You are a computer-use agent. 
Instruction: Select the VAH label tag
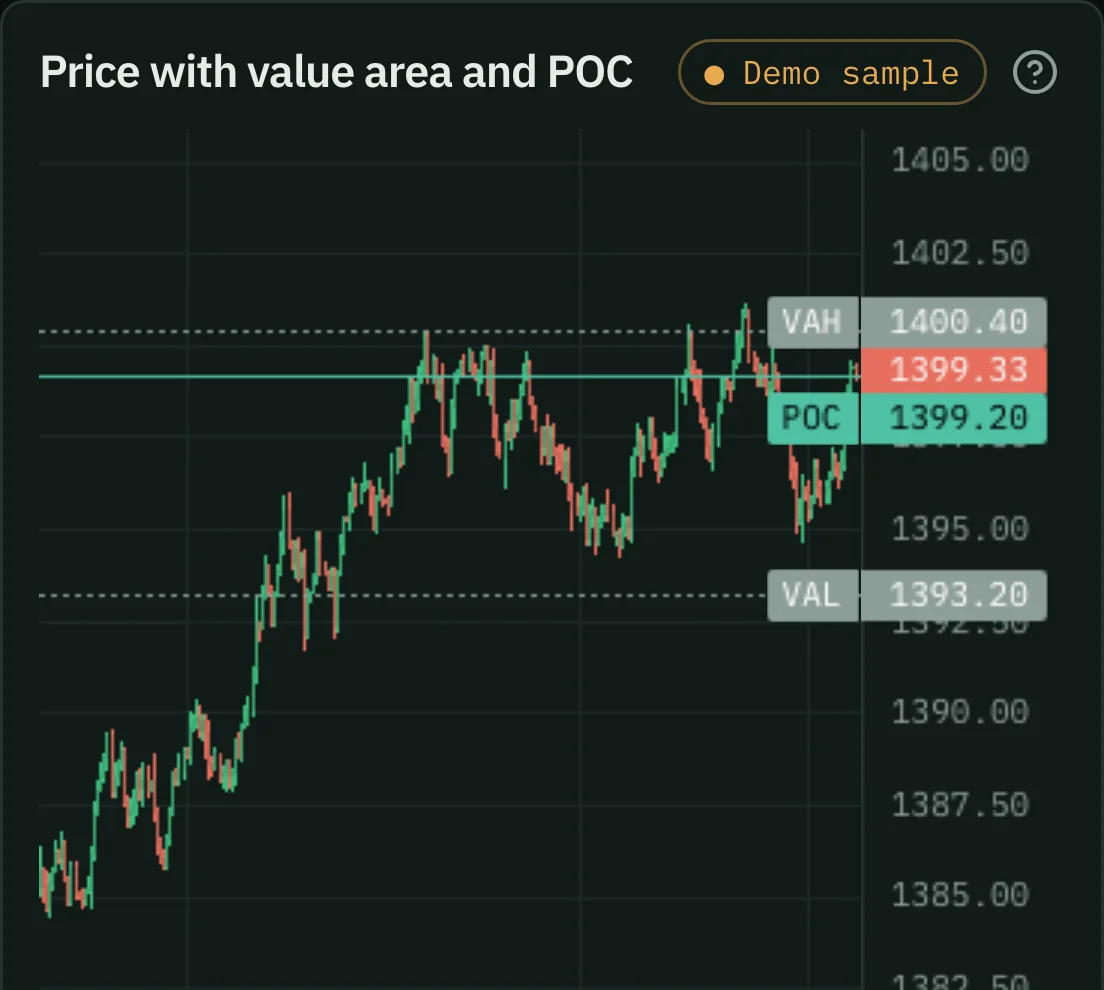tap(813, 322)
